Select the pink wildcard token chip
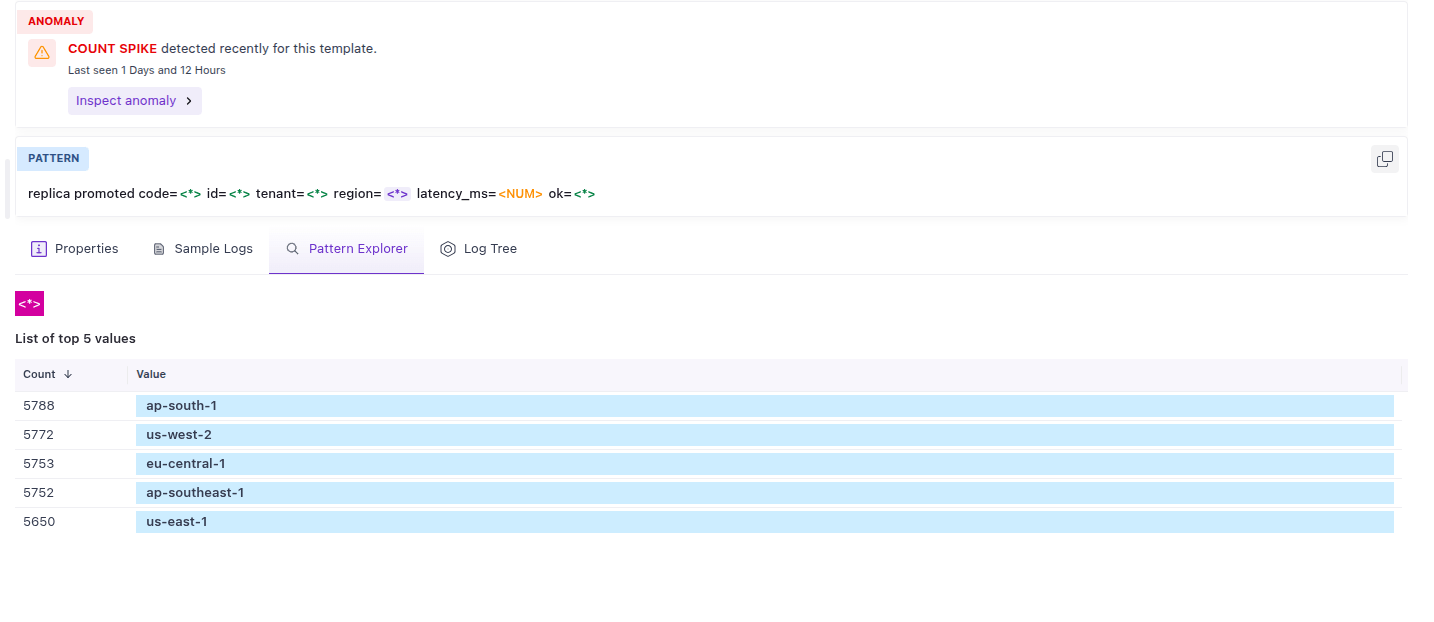1434x622 pixels. coord(29,304)
